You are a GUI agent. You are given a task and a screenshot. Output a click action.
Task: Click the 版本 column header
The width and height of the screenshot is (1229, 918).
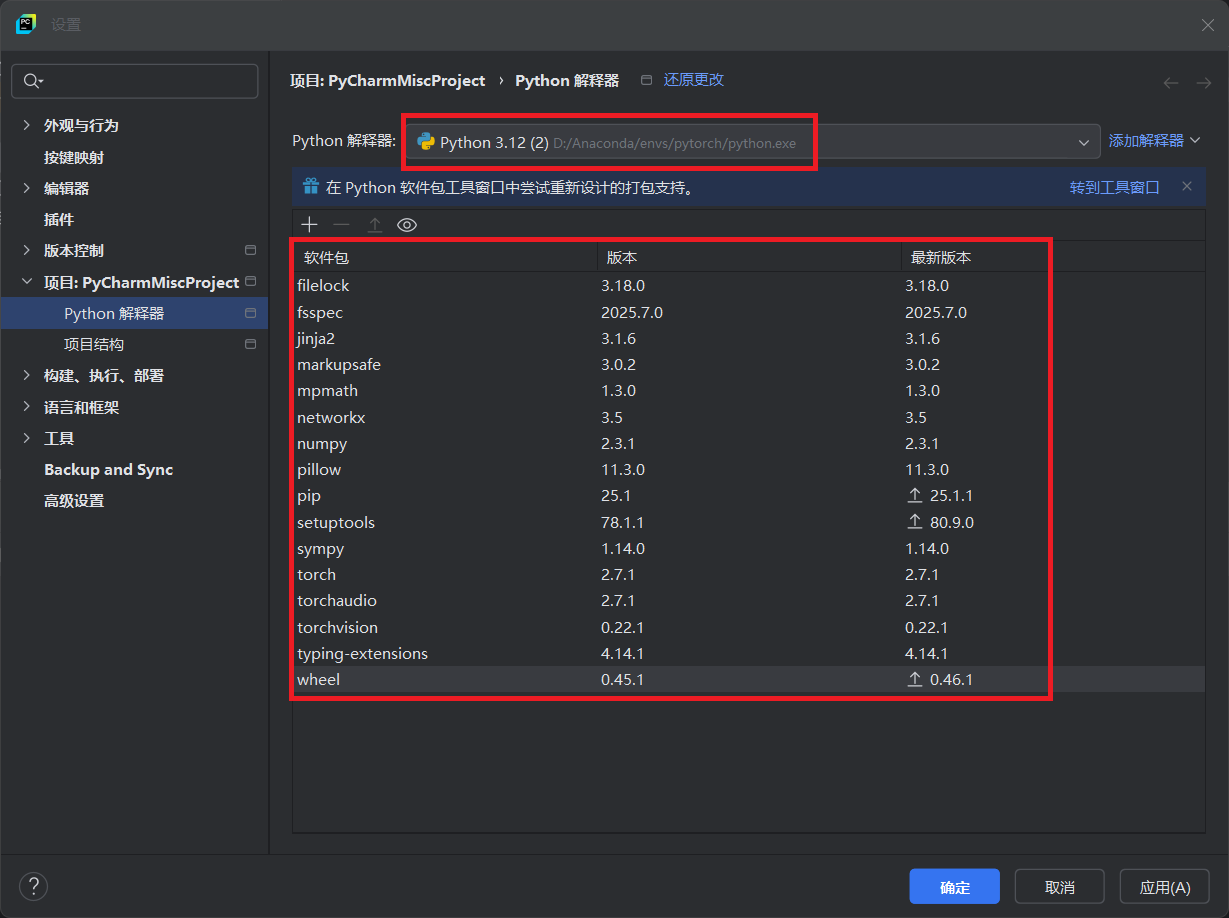pyautogui.click(x=749, y=257)
